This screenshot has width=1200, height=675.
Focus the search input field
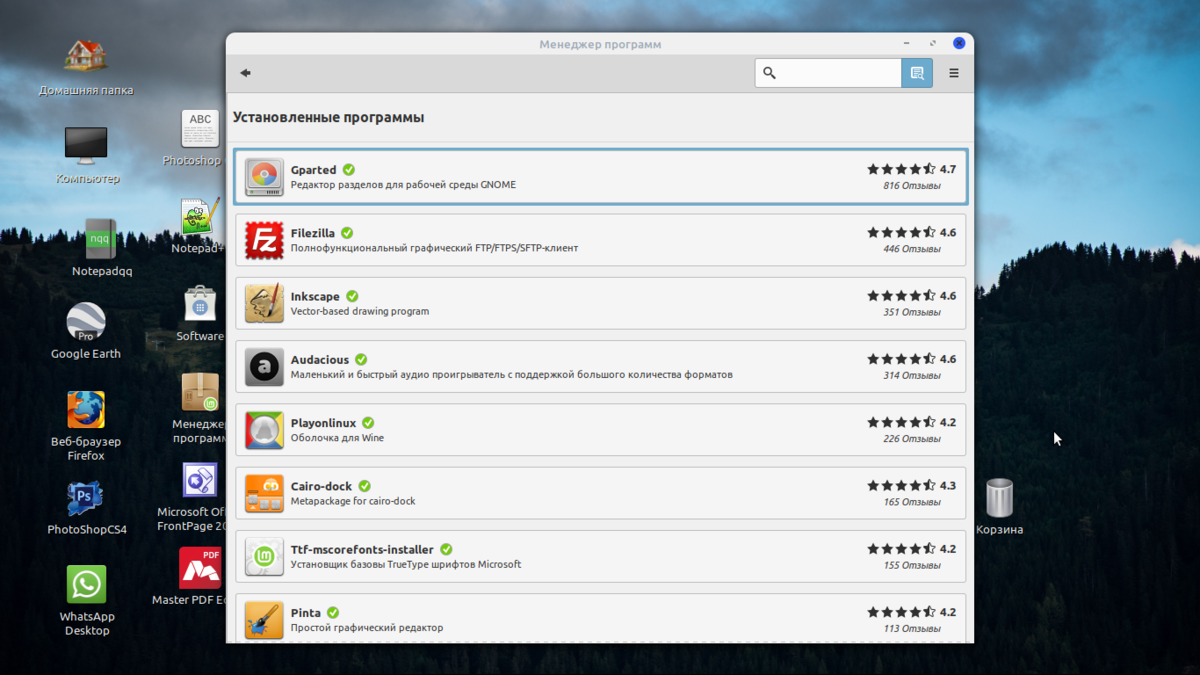829,73
